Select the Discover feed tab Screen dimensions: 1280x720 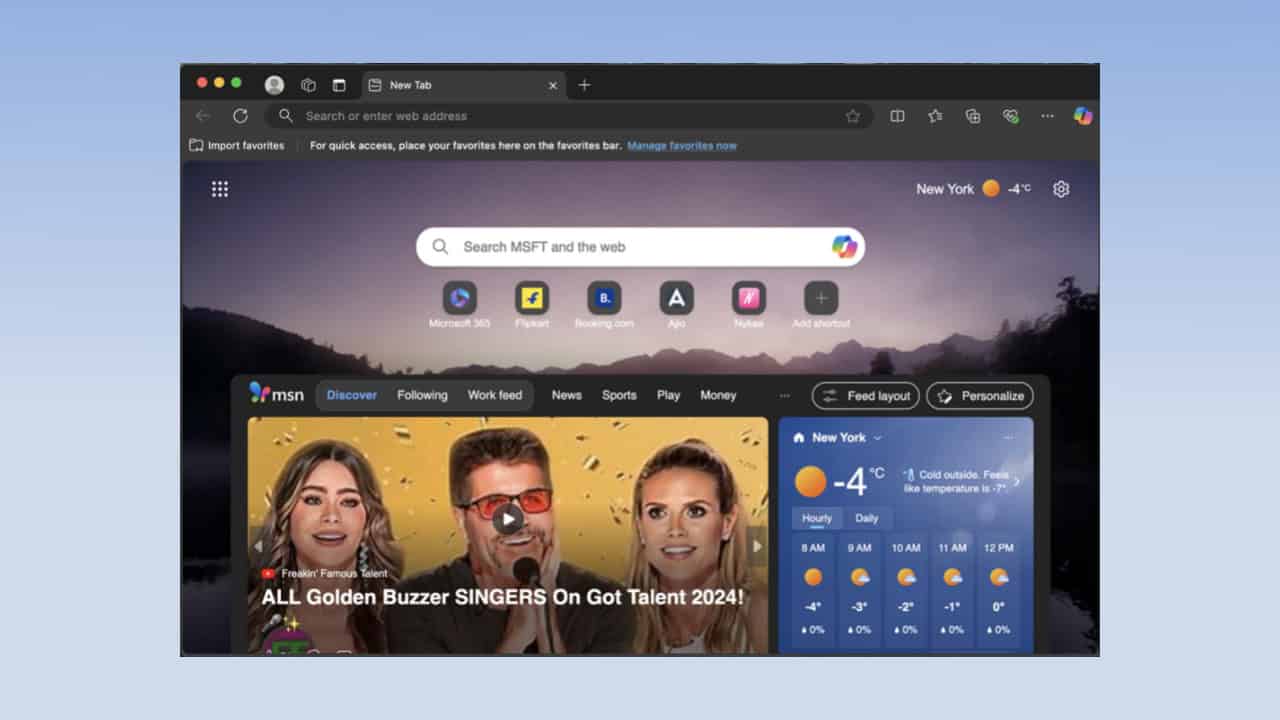click(x=352, y=395)
